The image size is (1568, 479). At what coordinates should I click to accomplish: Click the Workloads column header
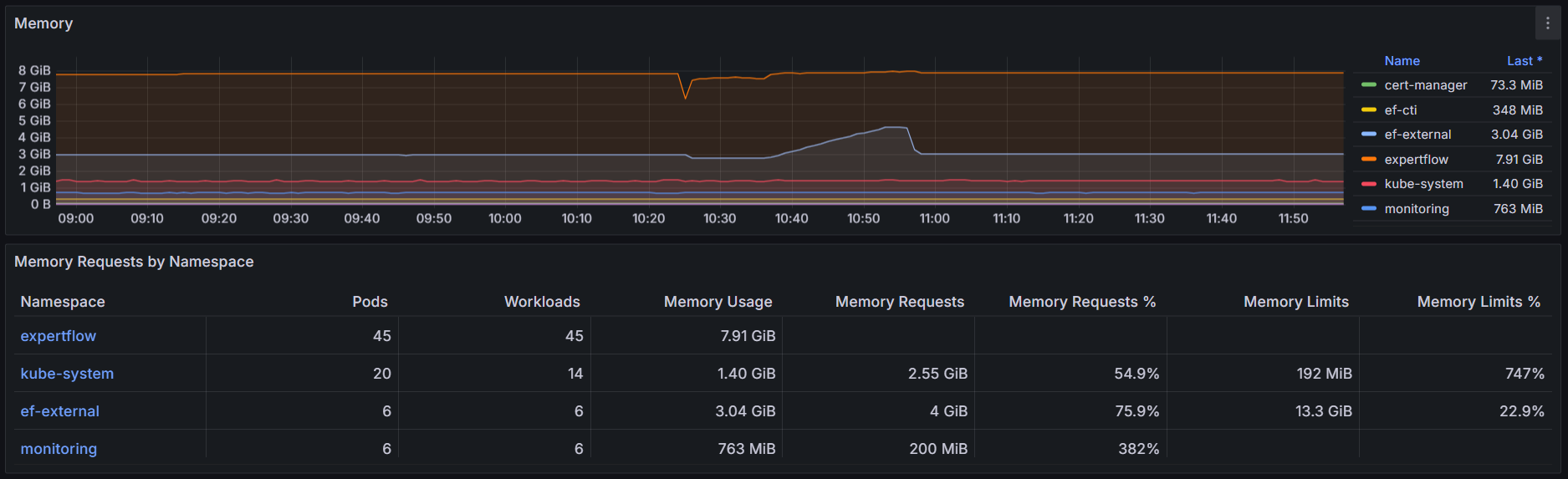point(542,302)
